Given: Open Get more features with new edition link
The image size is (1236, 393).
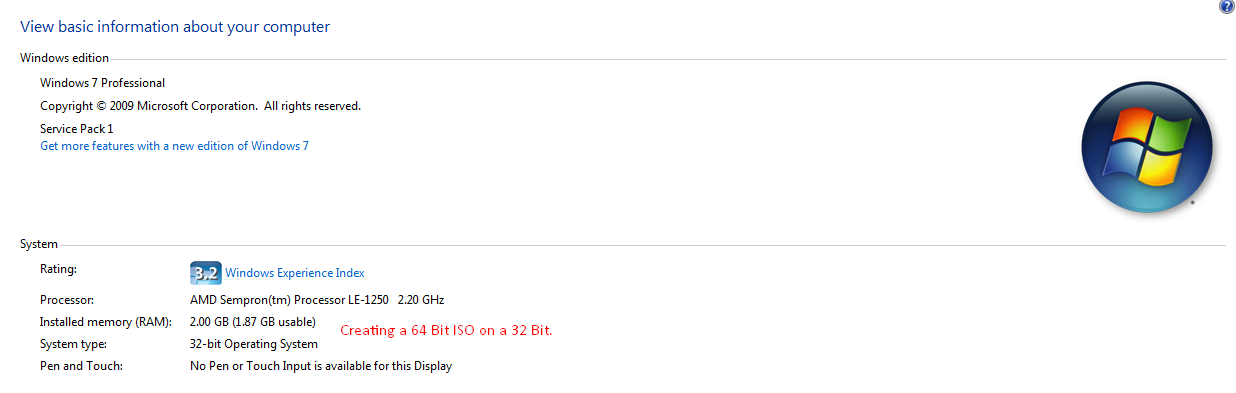Looking at the screenshot, I should coord(174,146).
